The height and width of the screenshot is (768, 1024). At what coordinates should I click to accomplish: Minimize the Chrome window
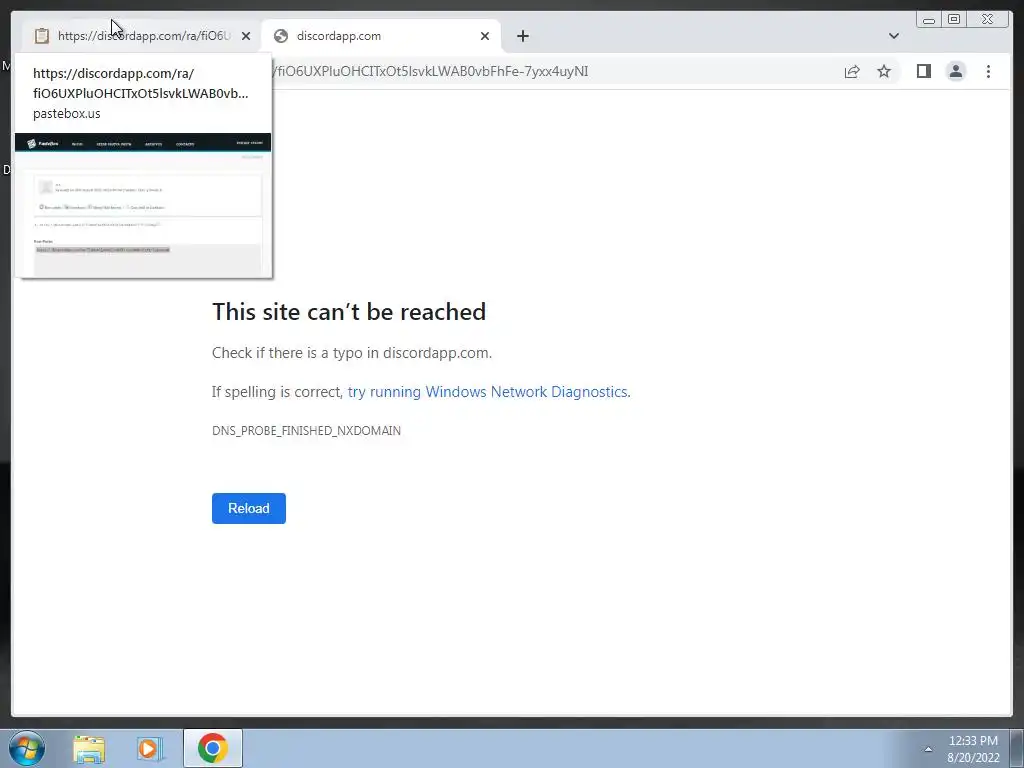click(x=929, y=20)
